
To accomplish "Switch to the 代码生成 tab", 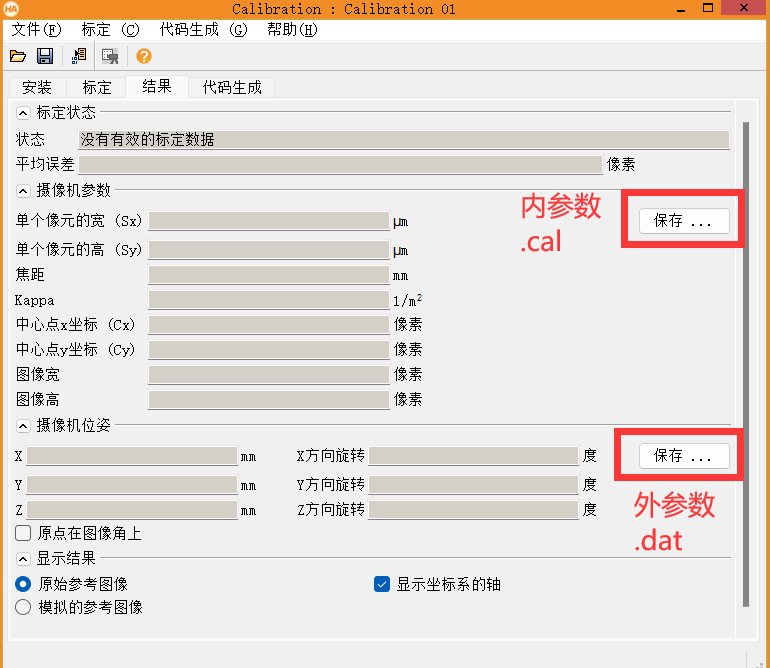I will [231, 87].
